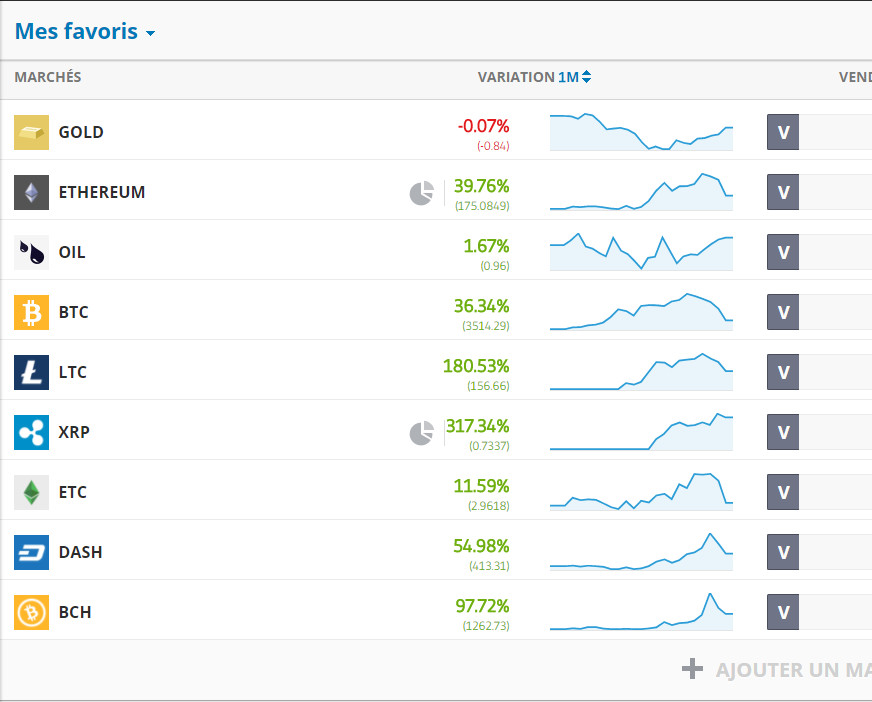Click the pie chart icon beside XRP
The width and height of the screenshot is (872, 702).
[x=421, y=433]
